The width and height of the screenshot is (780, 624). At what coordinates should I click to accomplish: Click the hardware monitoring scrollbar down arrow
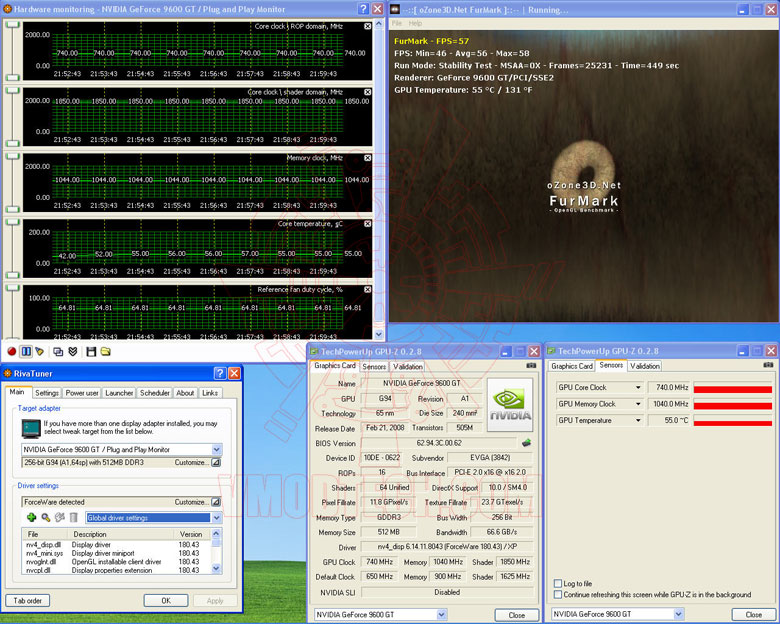pos(379,334)
